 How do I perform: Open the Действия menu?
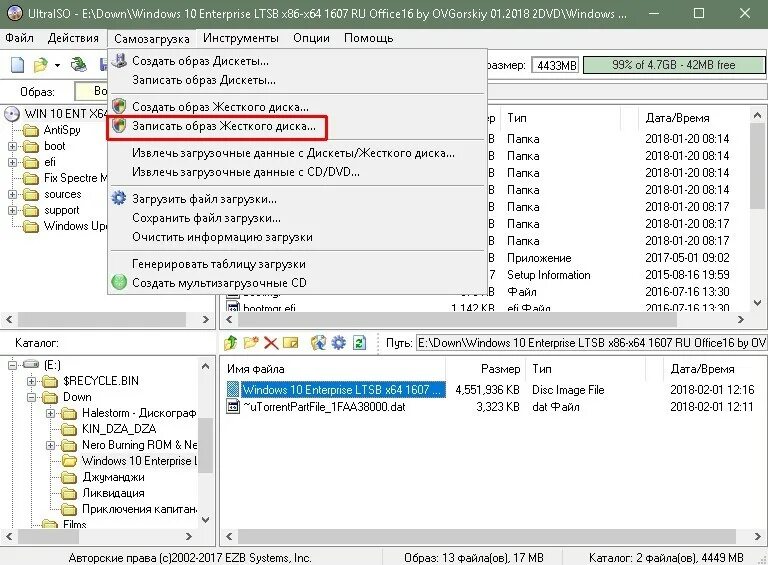(x=73, y=38)
